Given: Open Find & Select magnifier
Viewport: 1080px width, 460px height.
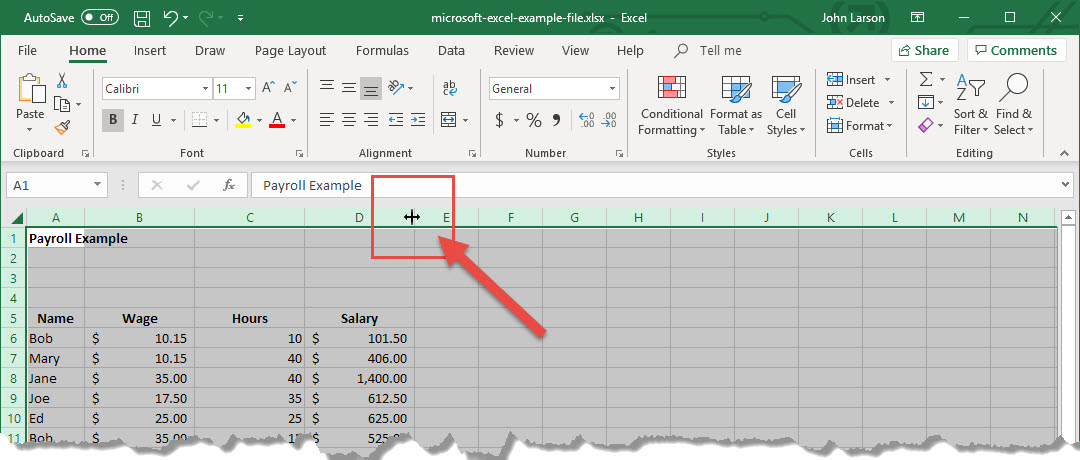Looking at the screenshot, I should [x=1013, y=105].
